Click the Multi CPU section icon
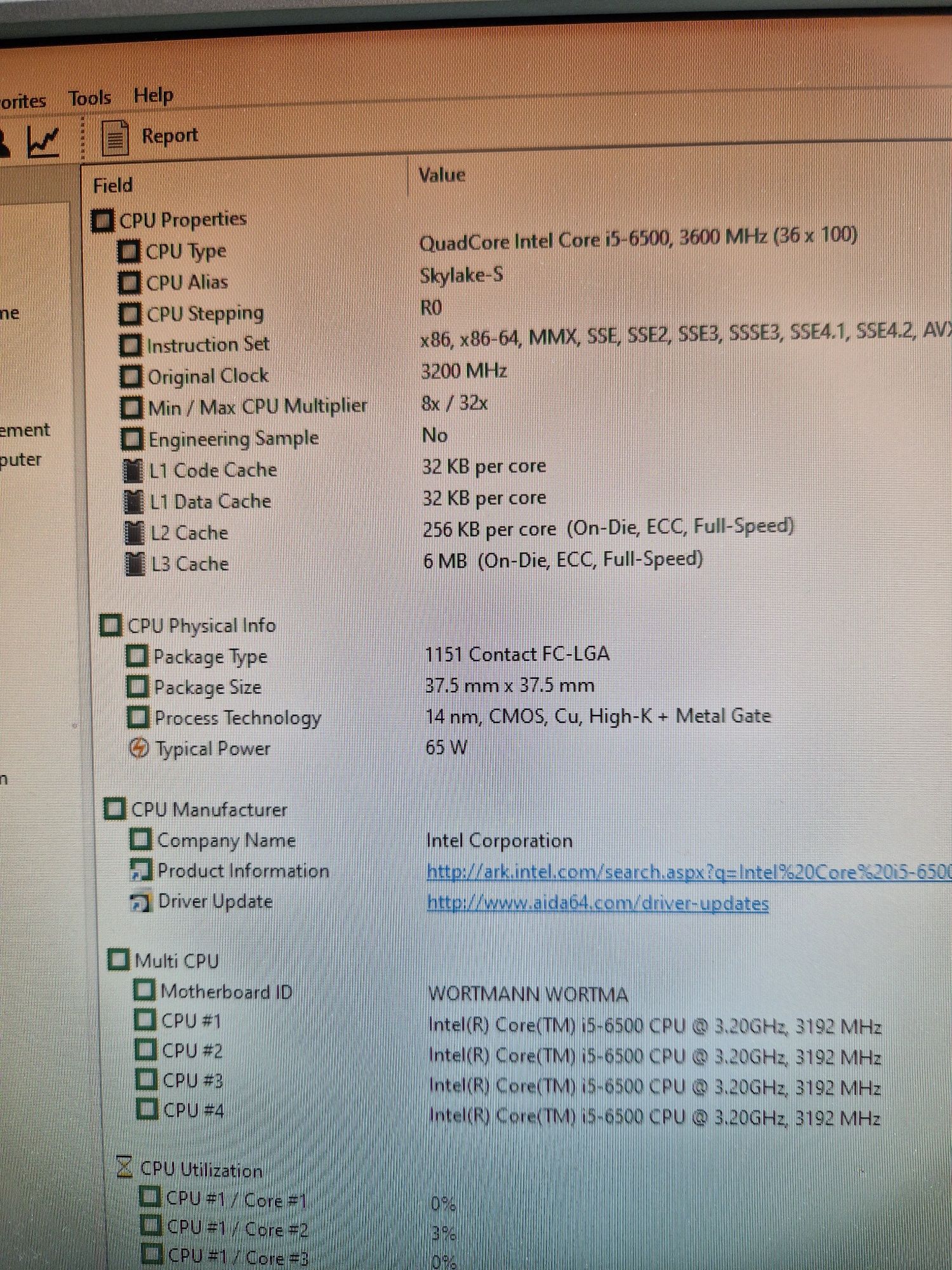 118,959
